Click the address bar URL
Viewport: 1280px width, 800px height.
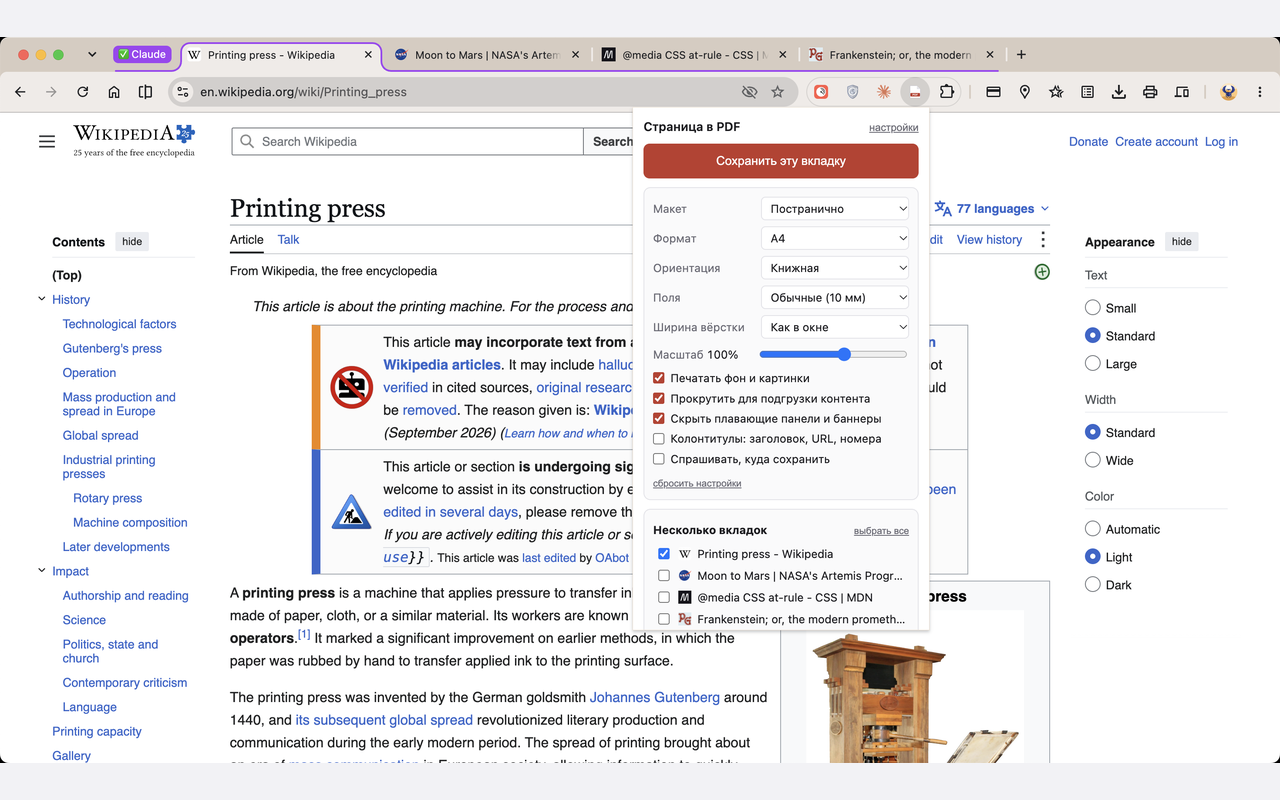tap(303, 92)
